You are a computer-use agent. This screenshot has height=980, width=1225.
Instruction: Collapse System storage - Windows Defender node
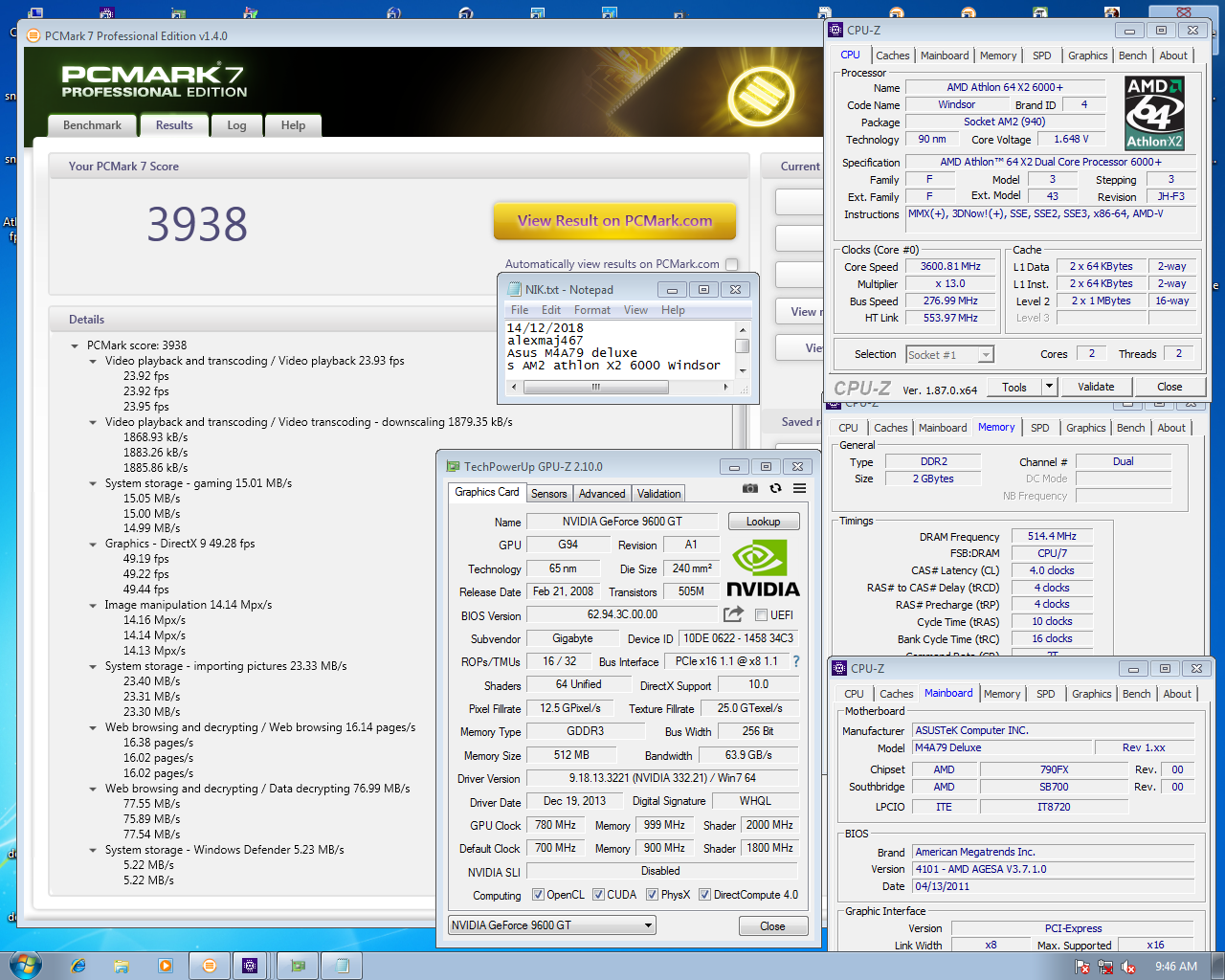pyautogui.click(x=93, y=850)
